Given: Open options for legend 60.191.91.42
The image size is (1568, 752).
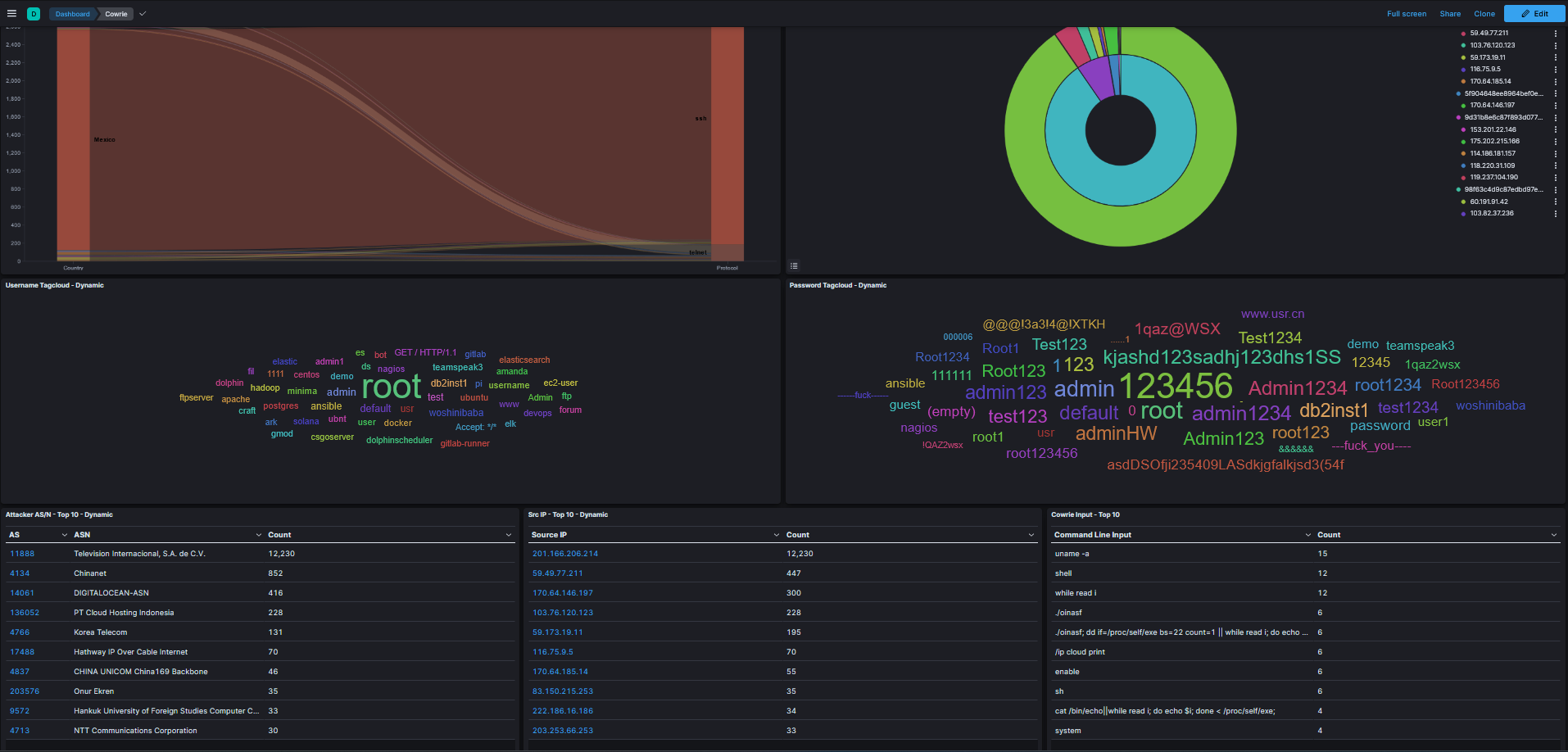Looking at the screenshot, I should click(x=1556, y=202).
